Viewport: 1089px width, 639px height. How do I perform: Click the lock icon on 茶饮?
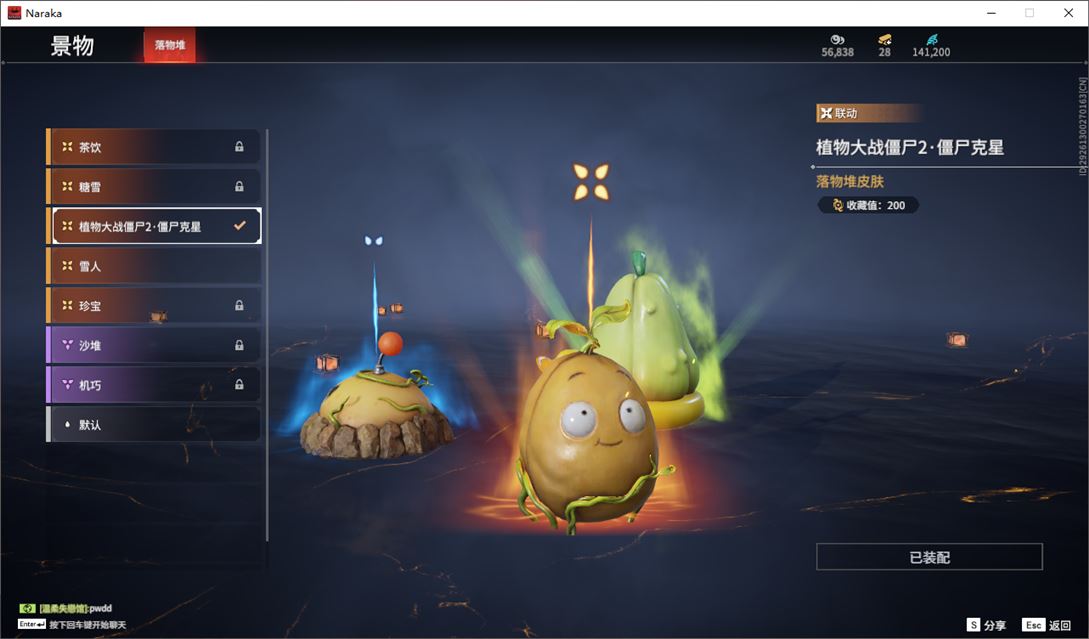click(239, 147)
